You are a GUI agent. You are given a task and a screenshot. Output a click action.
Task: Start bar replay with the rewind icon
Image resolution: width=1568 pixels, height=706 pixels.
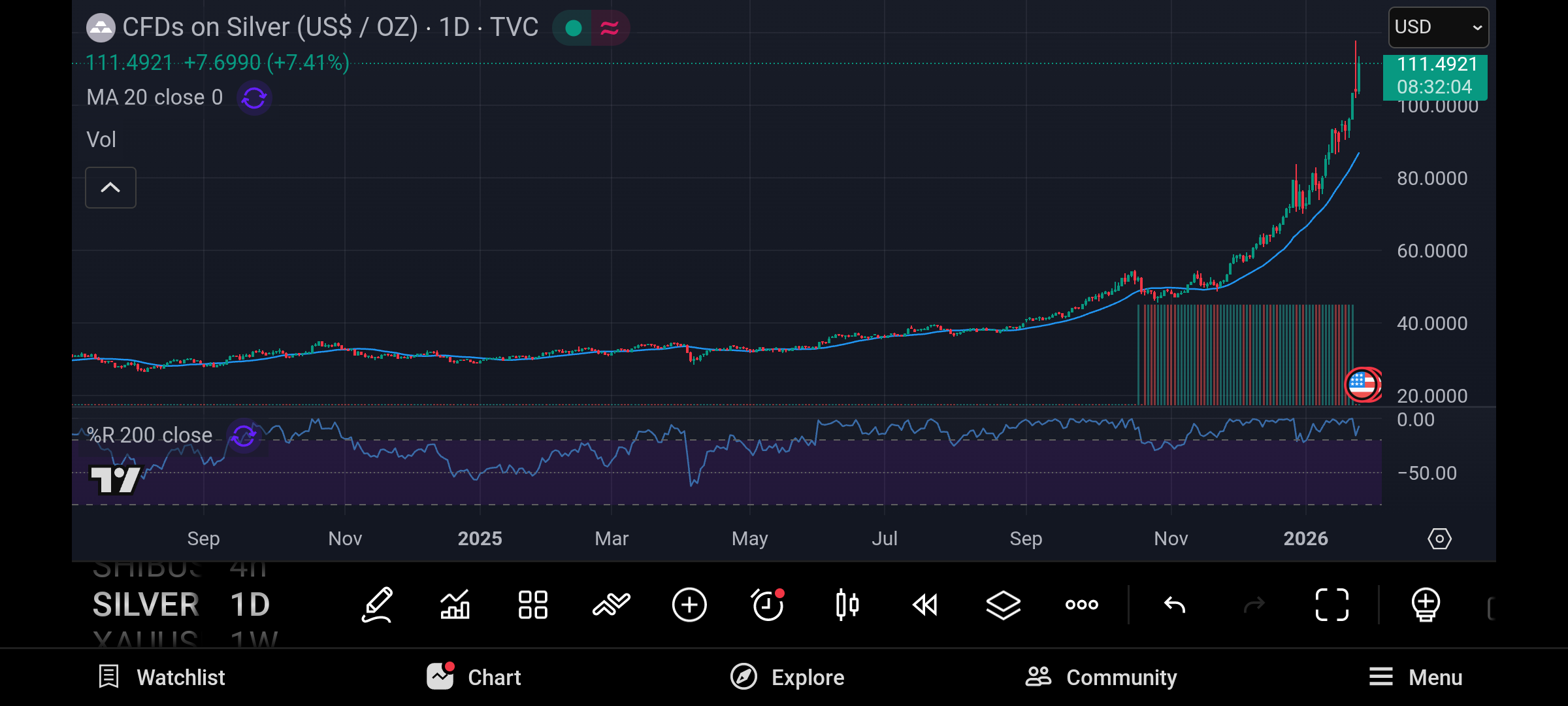(925, 605)
